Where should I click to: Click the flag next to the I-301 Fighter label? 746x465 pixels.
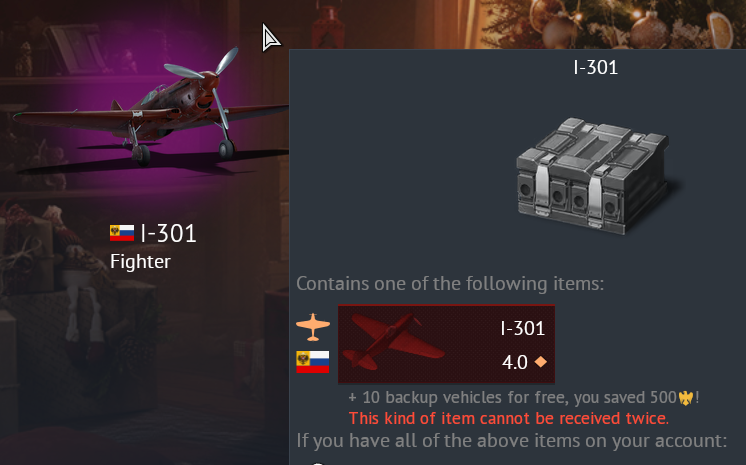pos(122,233)
